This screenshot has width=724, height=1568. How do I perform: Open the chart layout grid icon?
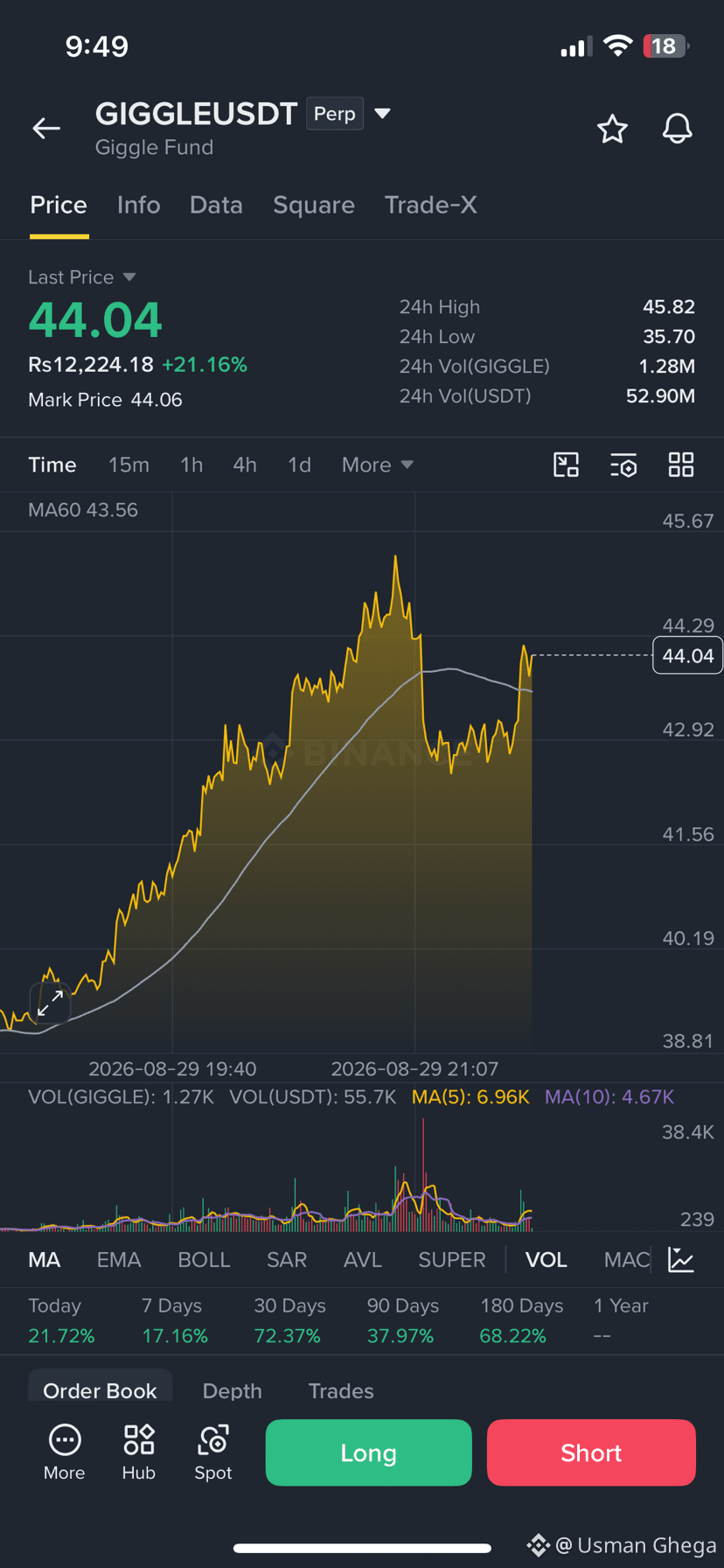(681, 465)
